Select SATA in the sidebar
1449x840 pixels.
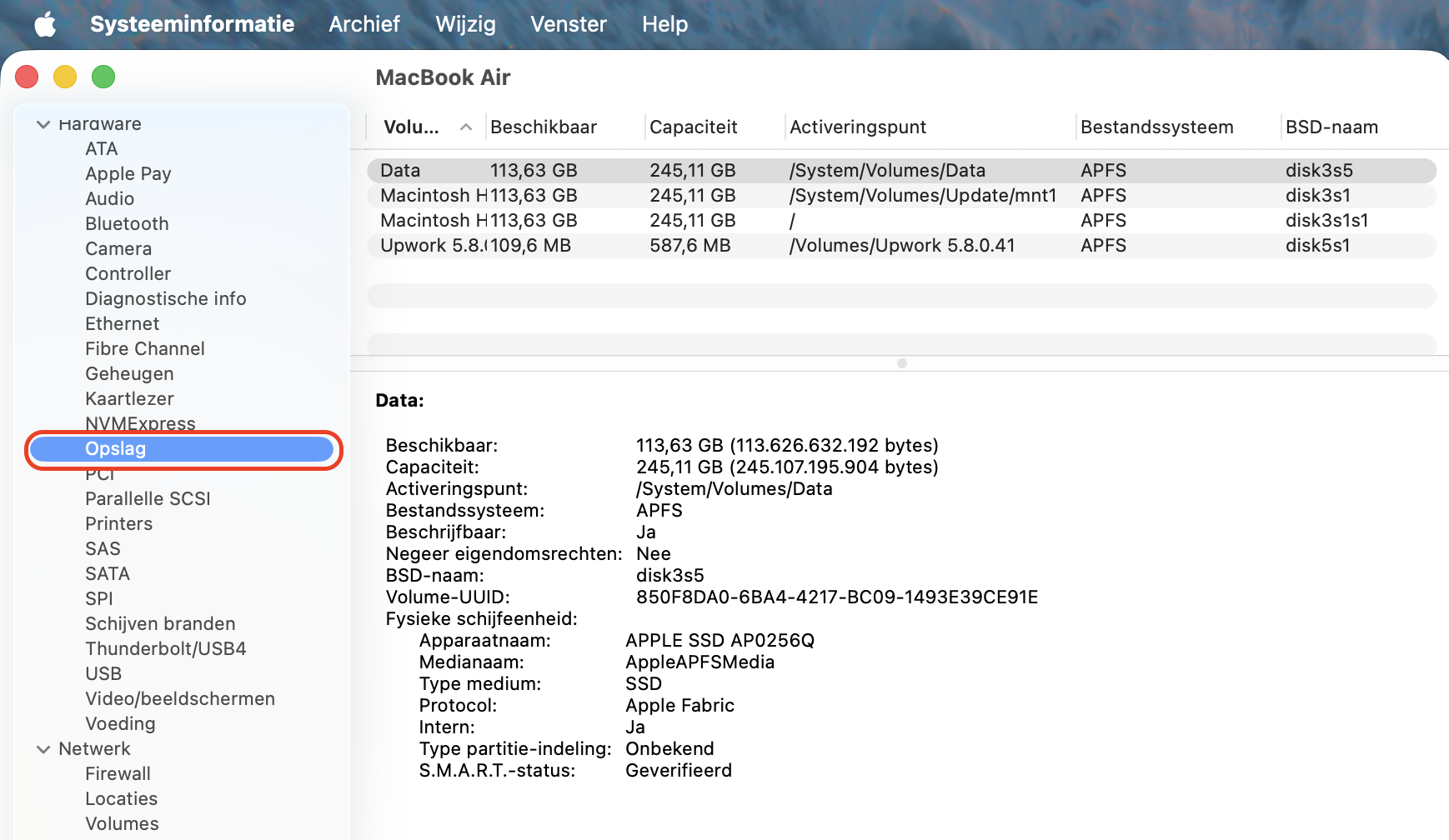click(108, 573)
